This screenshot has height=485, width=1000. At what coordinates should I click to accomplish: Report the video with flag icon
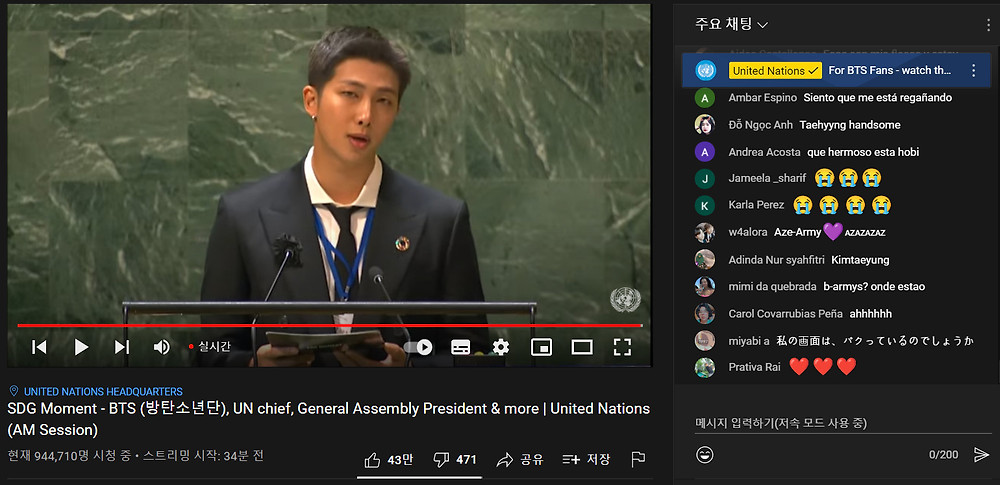[638, 459]
